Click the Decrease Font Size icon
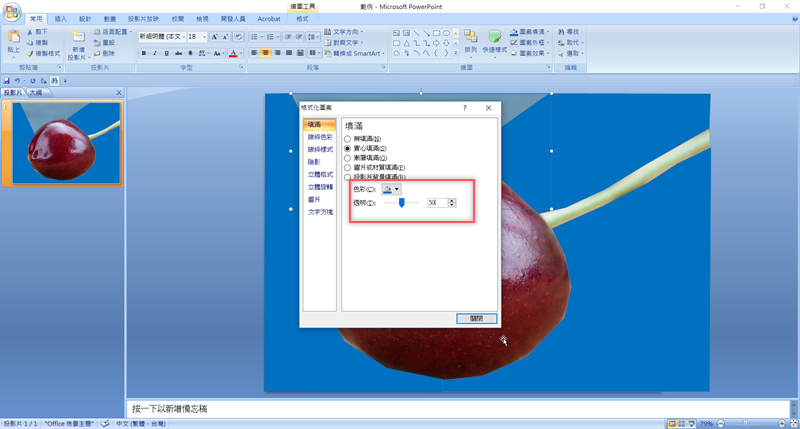 [226, 37]
